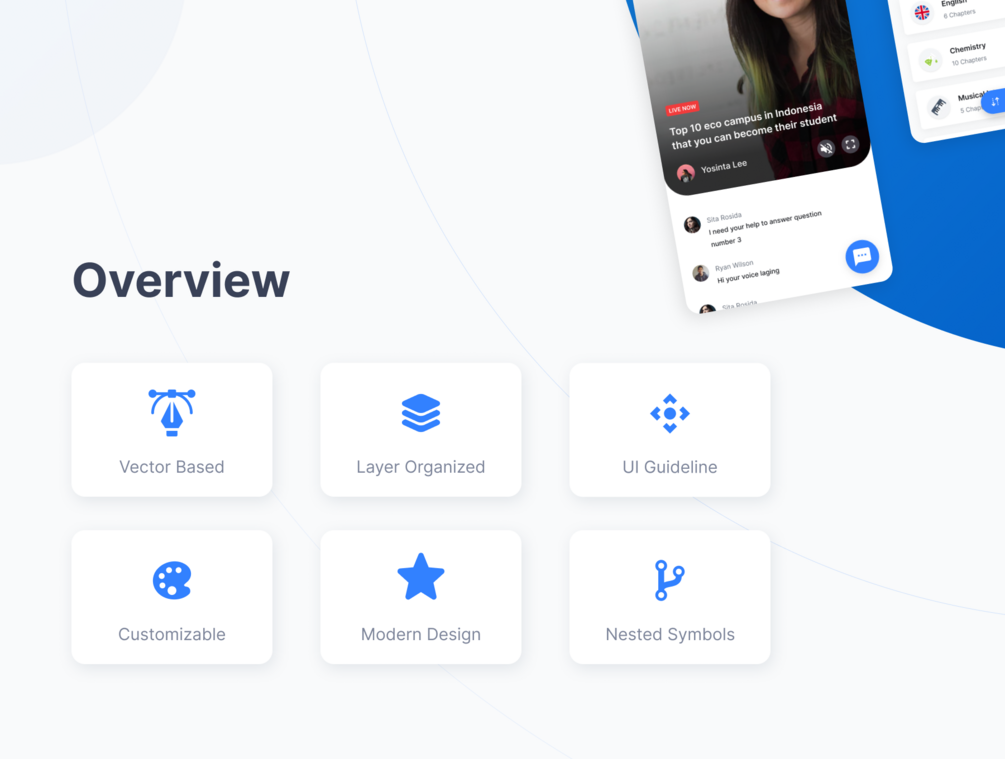Tap the Yosinta Lee name on the video
1005x759 pixels.
(724, 166)
